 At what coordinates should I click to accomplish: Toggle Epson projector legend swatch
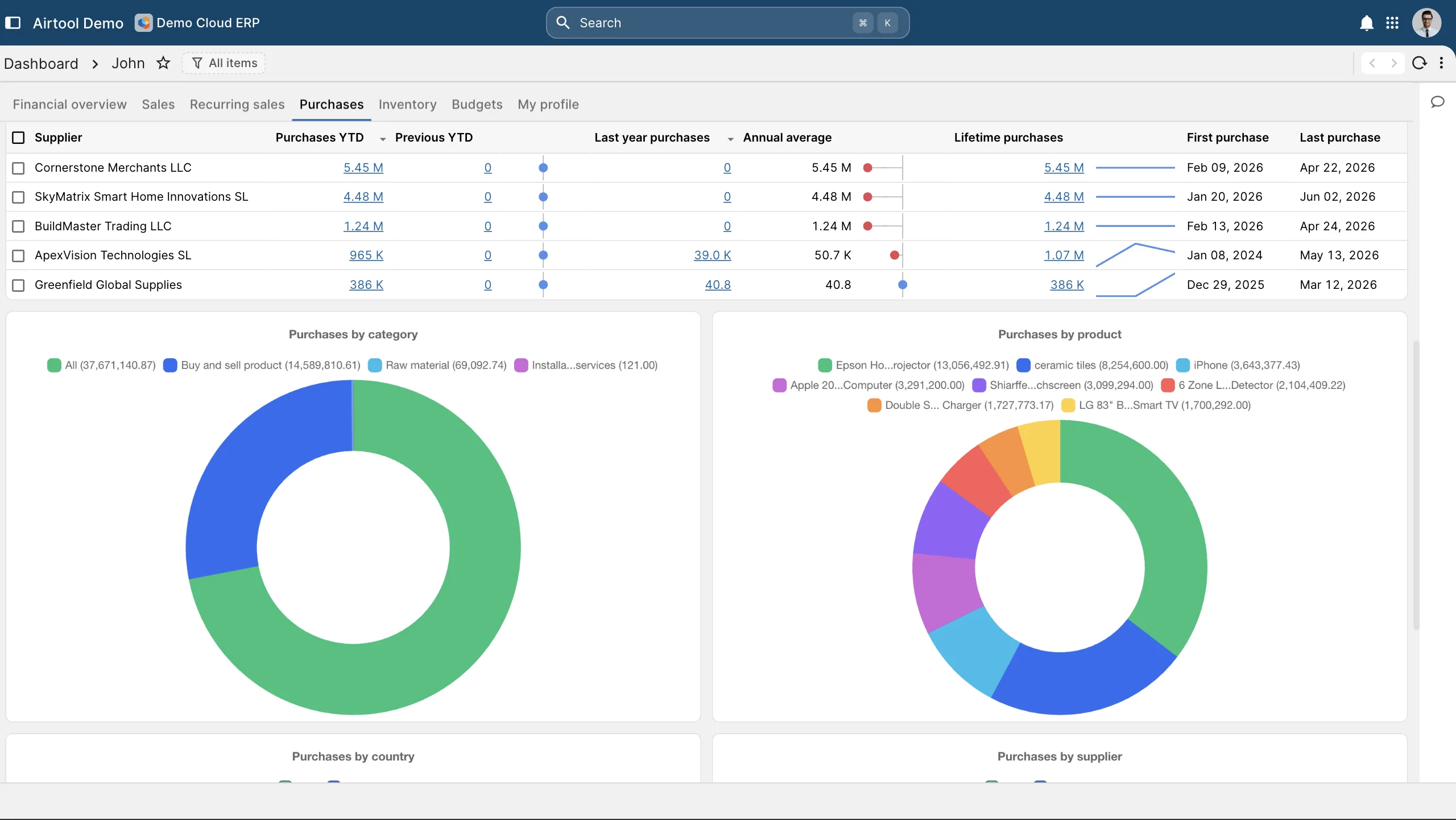point(825,365)
